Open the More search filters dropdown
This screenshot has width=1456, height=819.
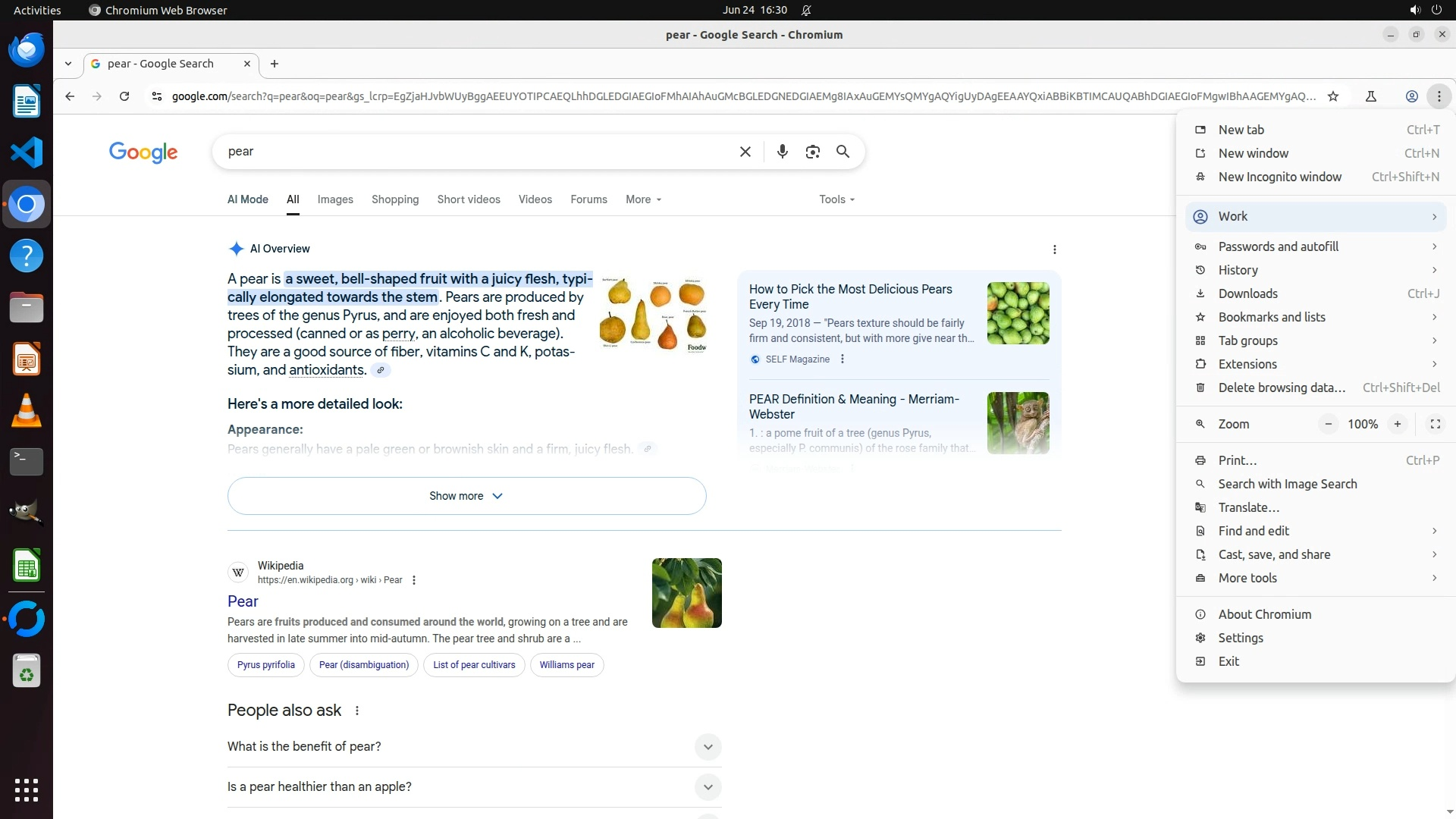click(643, 199)
